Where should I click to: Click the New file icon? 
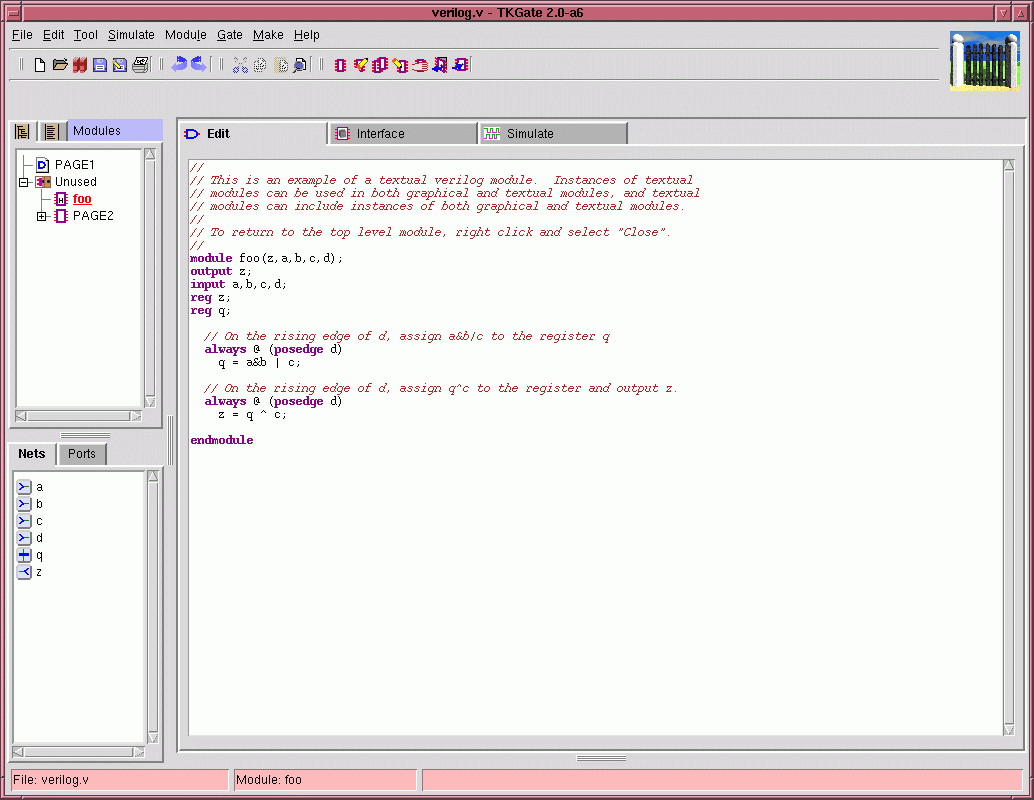(40, 65)
